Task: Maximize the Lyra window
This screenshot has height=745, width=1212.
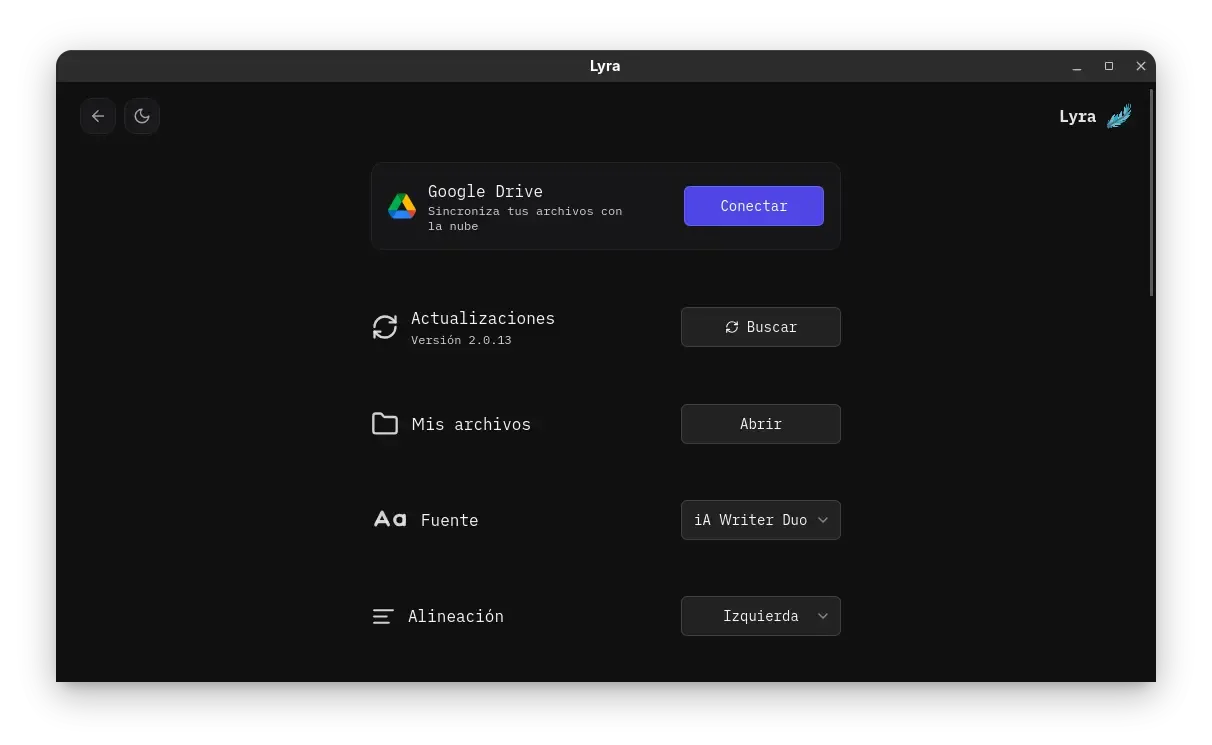Action: pyautogui.click(x=1109, y=66)
